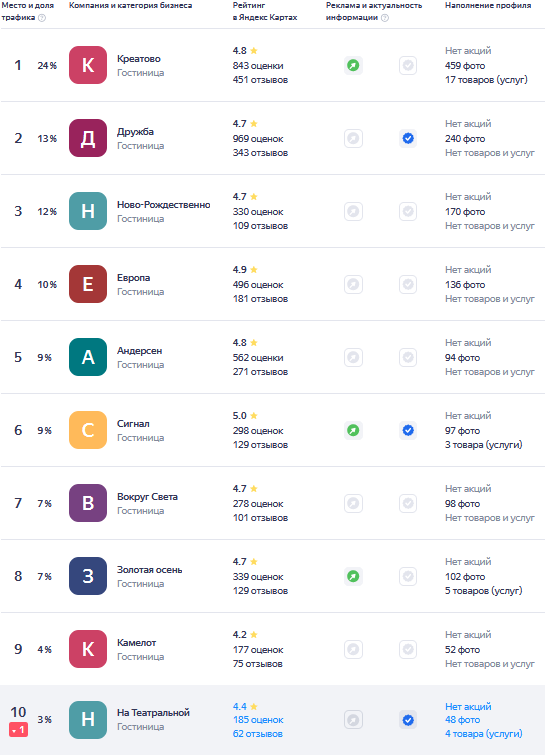
Task: Click help icon beside Реклама и актуальность информации
Action: 385,18
